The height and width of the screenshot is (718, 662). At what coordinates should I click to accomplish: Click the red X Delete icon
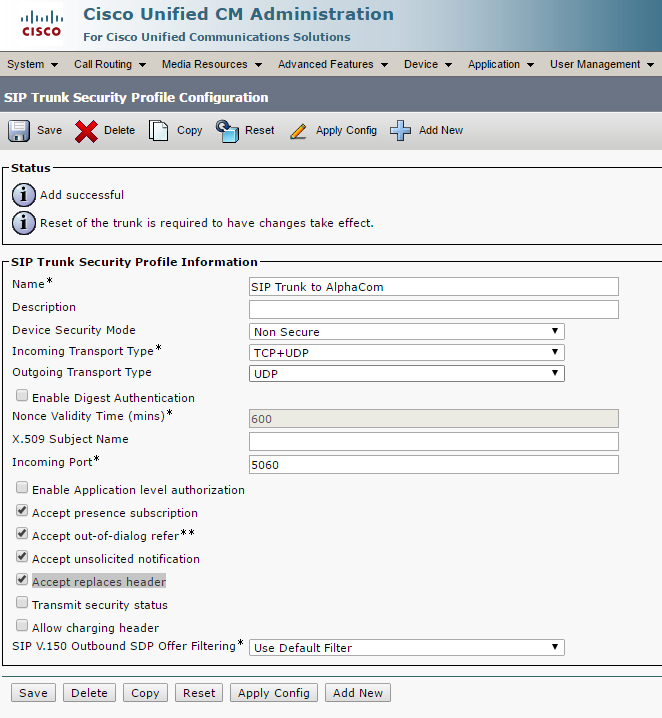tap(86, 131)
